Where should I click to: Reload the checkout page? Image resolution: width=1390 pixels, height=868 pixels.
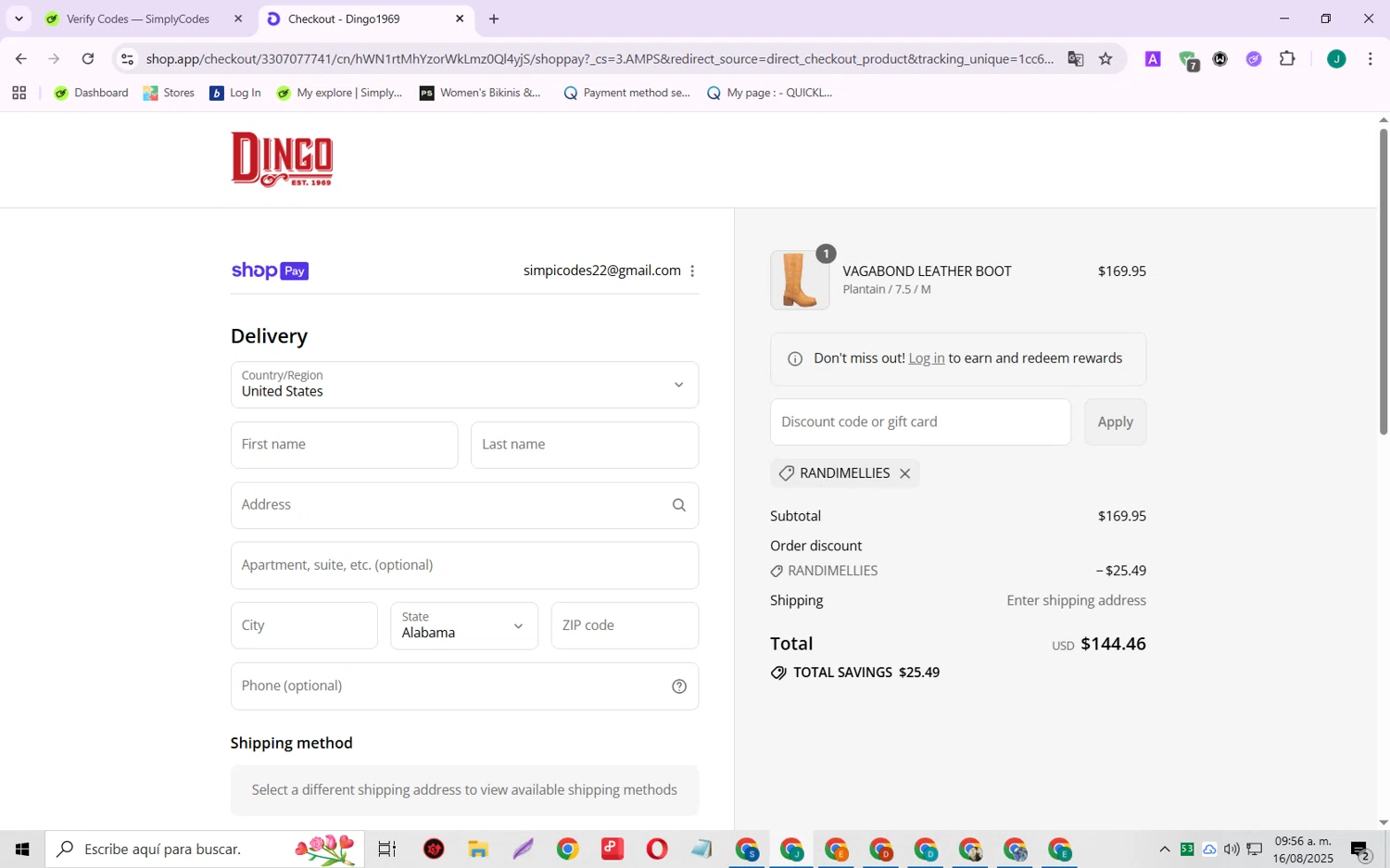pyautogui.click(x=88, y=59)
